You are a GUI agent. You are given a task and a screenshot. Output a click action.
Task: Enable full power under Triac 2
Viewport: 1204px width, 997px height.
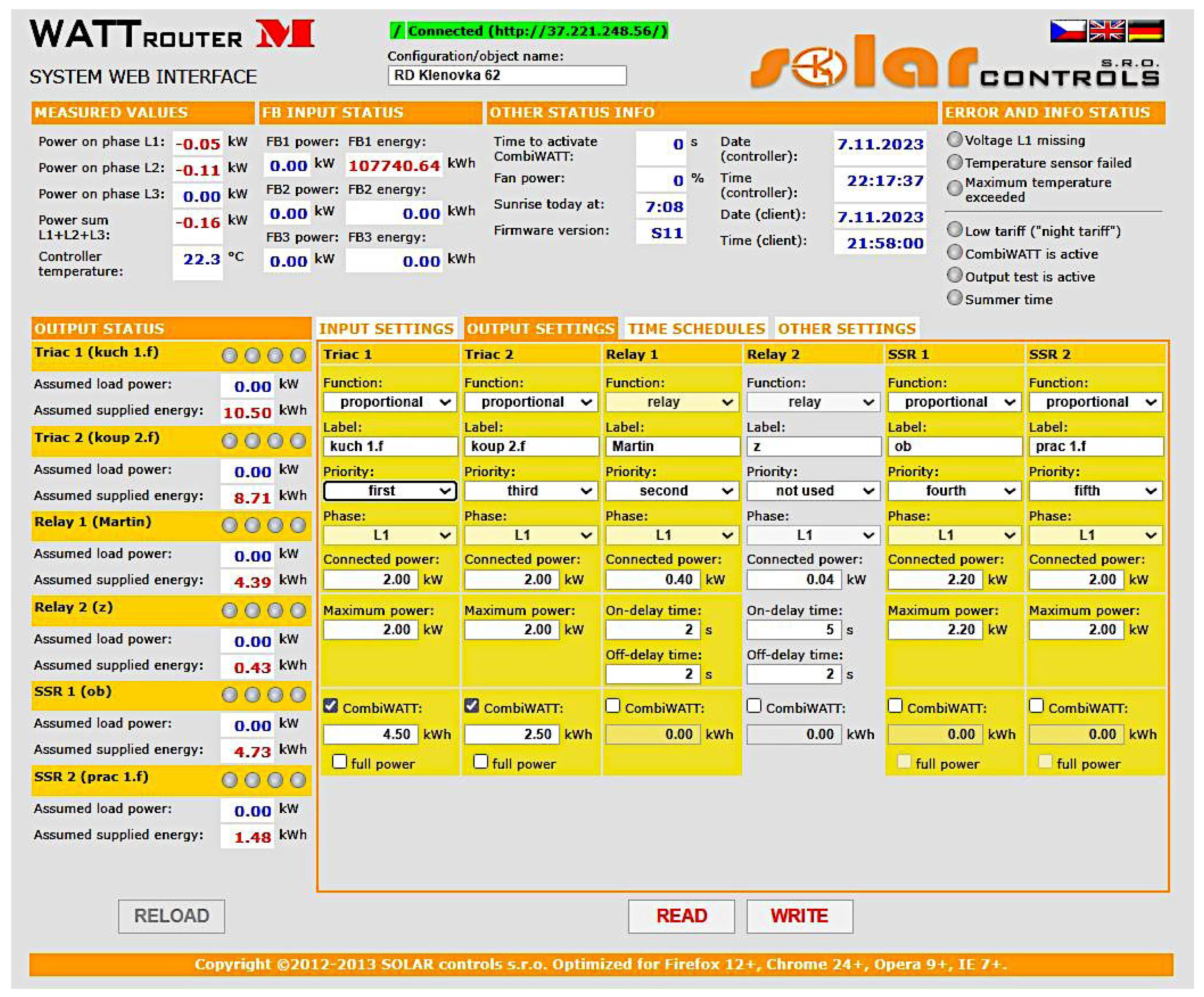pos(480,761)
